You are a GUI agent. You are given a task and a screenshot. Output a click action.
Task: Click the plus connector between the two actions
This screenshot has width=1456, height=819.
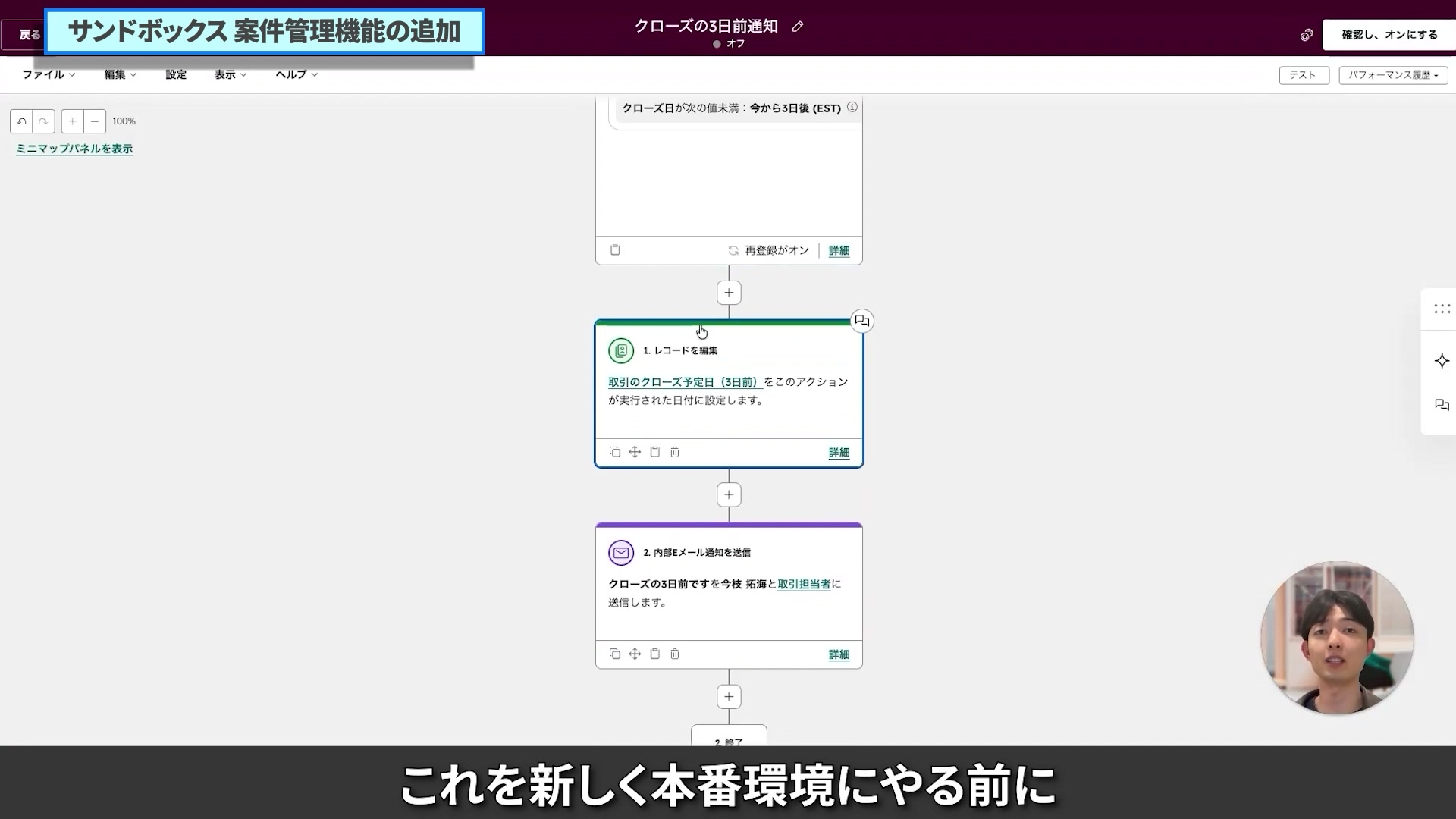[x=729, y=494]
